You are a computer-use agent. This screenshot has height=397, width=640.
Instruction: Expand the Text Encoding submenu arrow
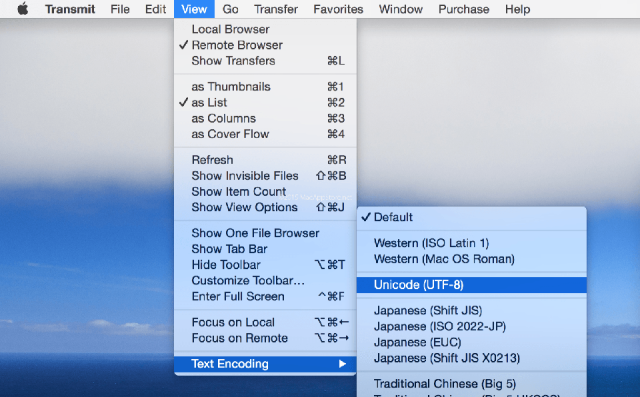[342, 364]
